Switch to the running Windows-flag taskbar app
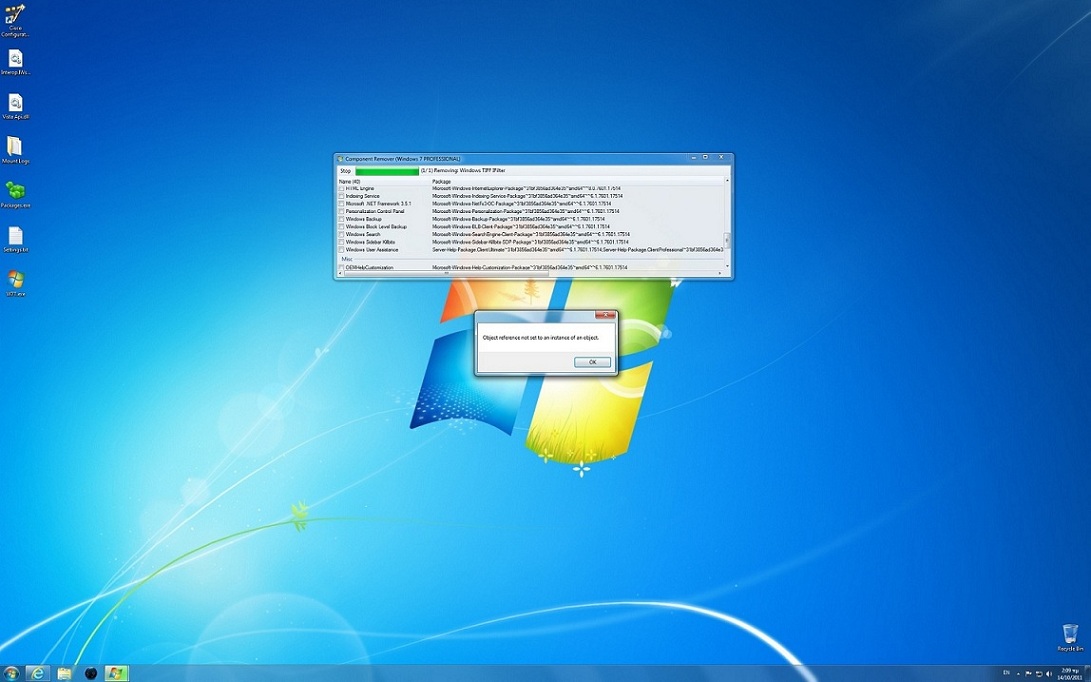 [x=116, y=673]
